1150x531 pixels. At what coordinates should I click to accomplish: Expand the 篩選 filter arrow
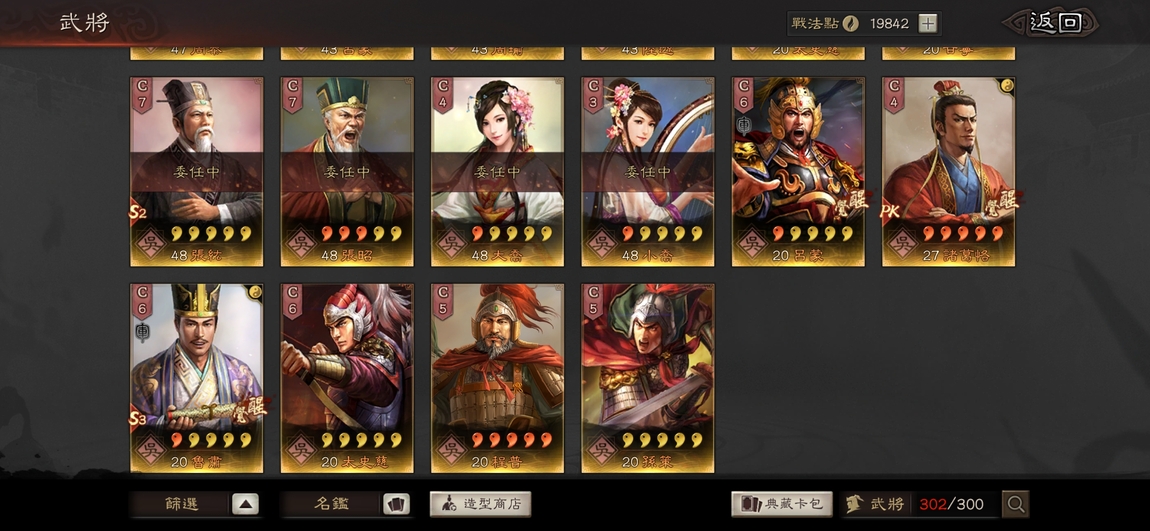(246, 505)
